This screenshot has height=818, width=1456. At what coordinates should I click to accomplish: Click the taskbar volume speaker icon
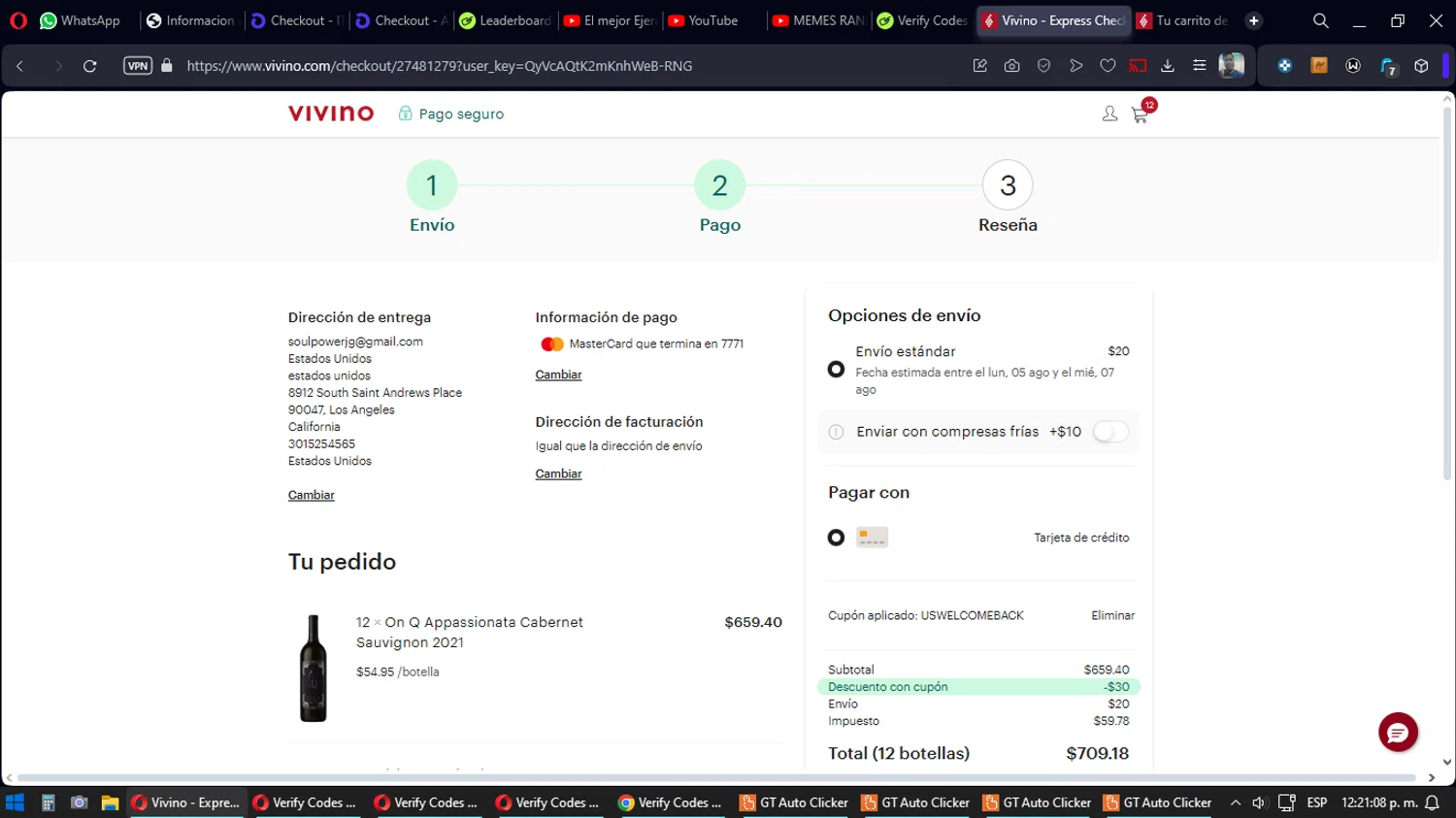(1259, 802)
